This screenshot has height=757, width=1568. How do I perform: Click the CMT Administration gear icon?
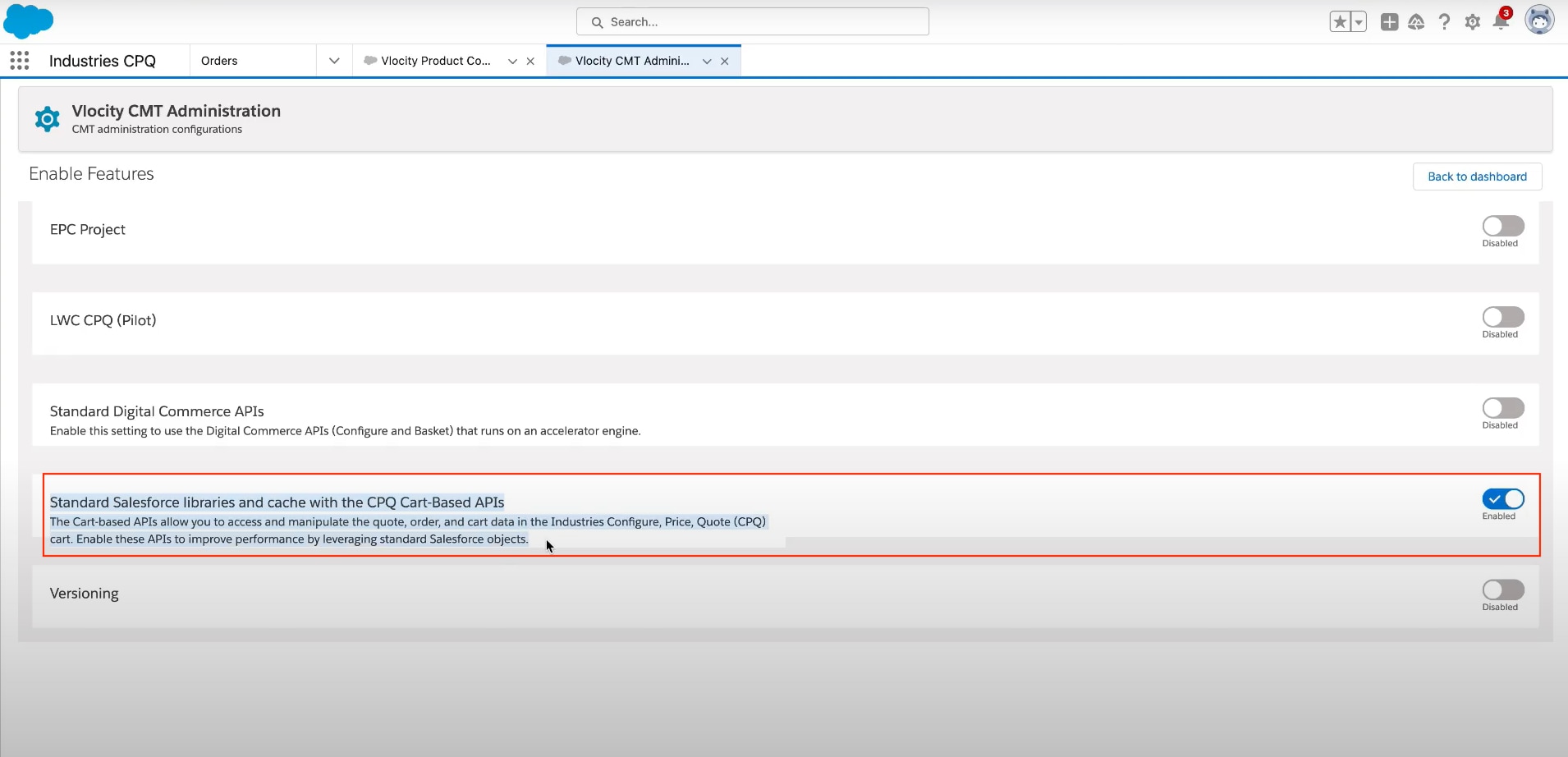tap(47, 119)
